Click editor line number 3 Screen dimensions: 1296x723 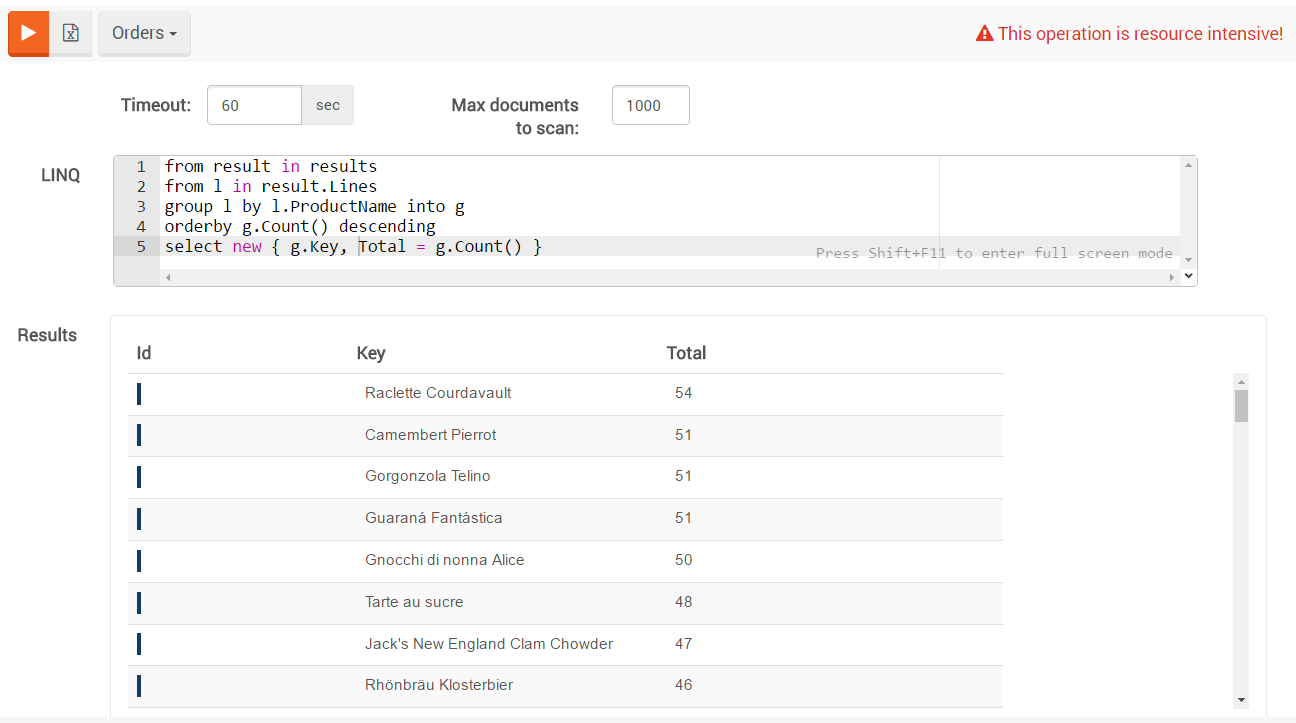click(141, 206)
